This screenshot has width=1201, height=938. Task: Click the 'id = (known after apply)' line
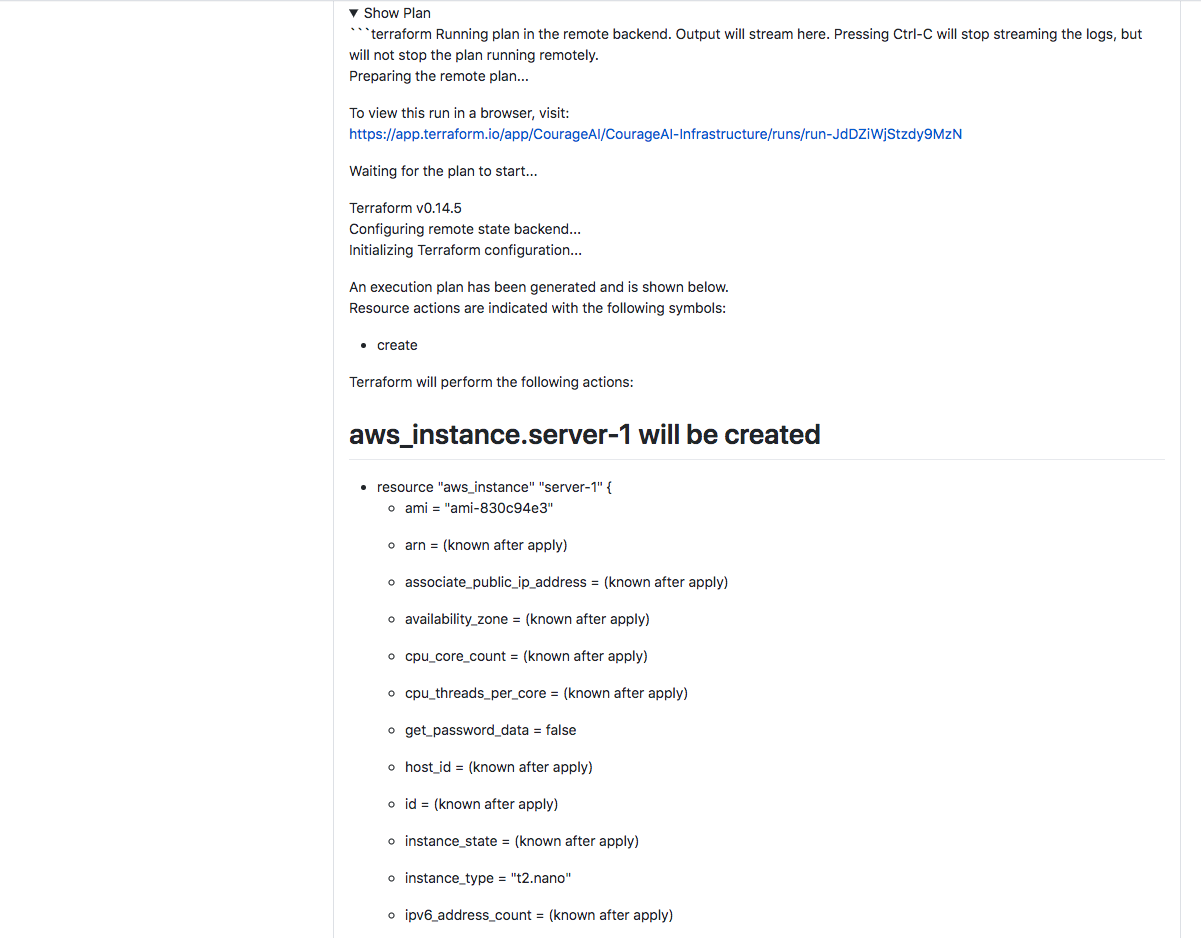(481, 804)
